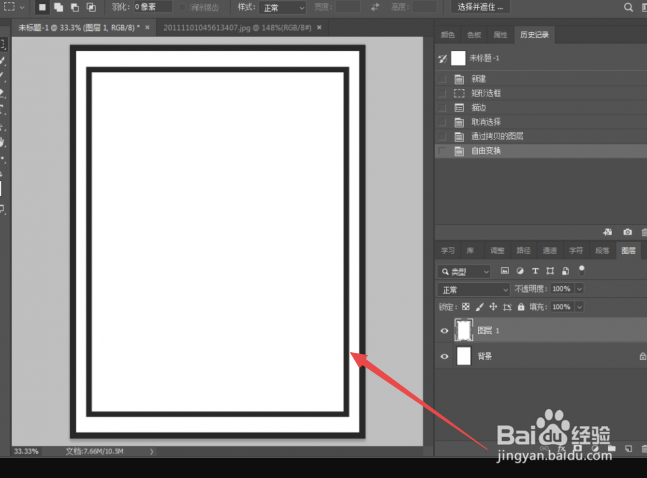Click the 羽化 feather value field
The height and width of the screenshot is (478, 647).
[152, 7]
